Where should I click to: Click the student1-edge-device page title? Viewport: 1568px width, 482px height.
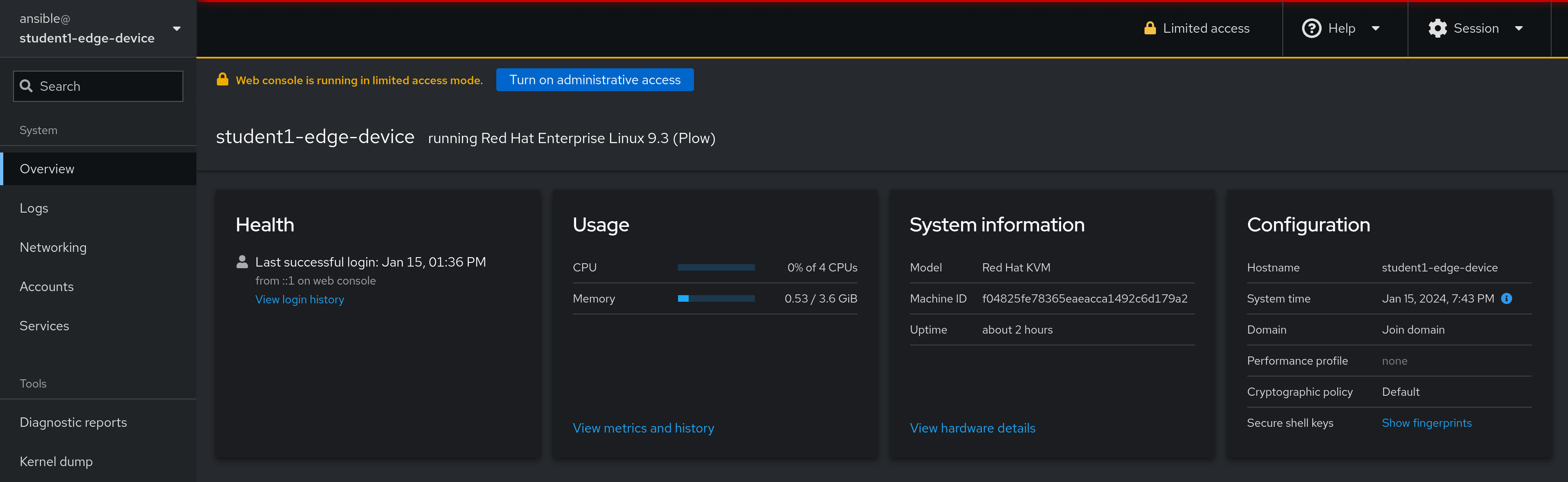pos(315,137)
